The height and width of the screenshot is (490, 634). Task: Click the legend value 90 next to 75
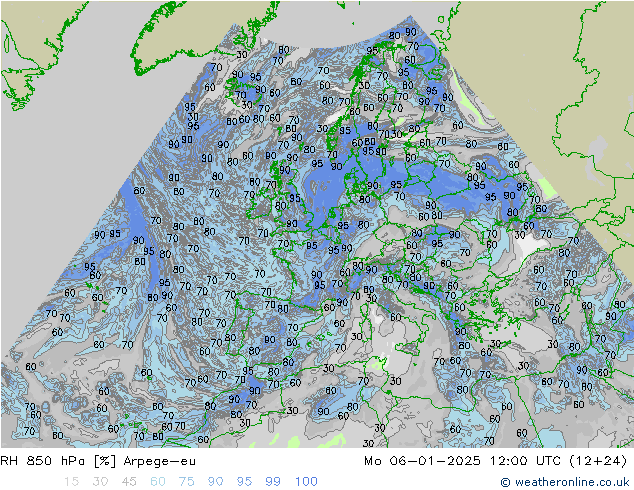215,482
